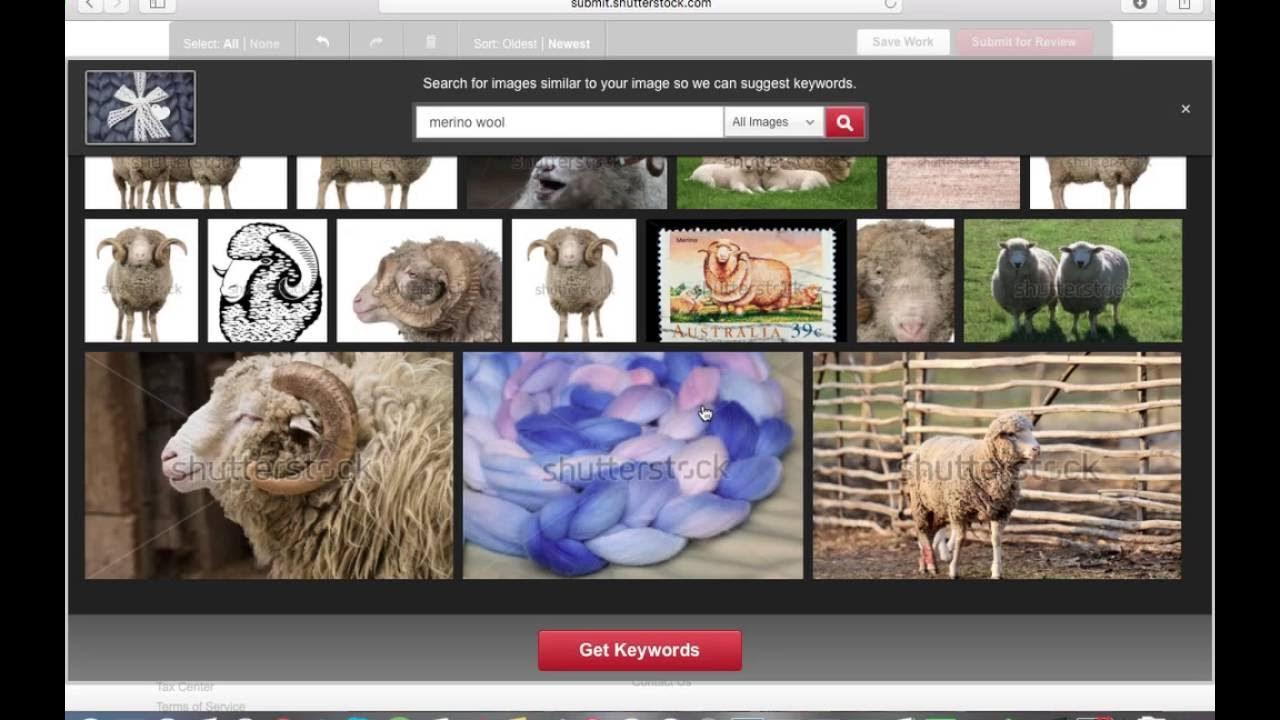Select first front-facing ram thumbnail beside illustration
The image size is (1280, 720).
pos(141,281)
